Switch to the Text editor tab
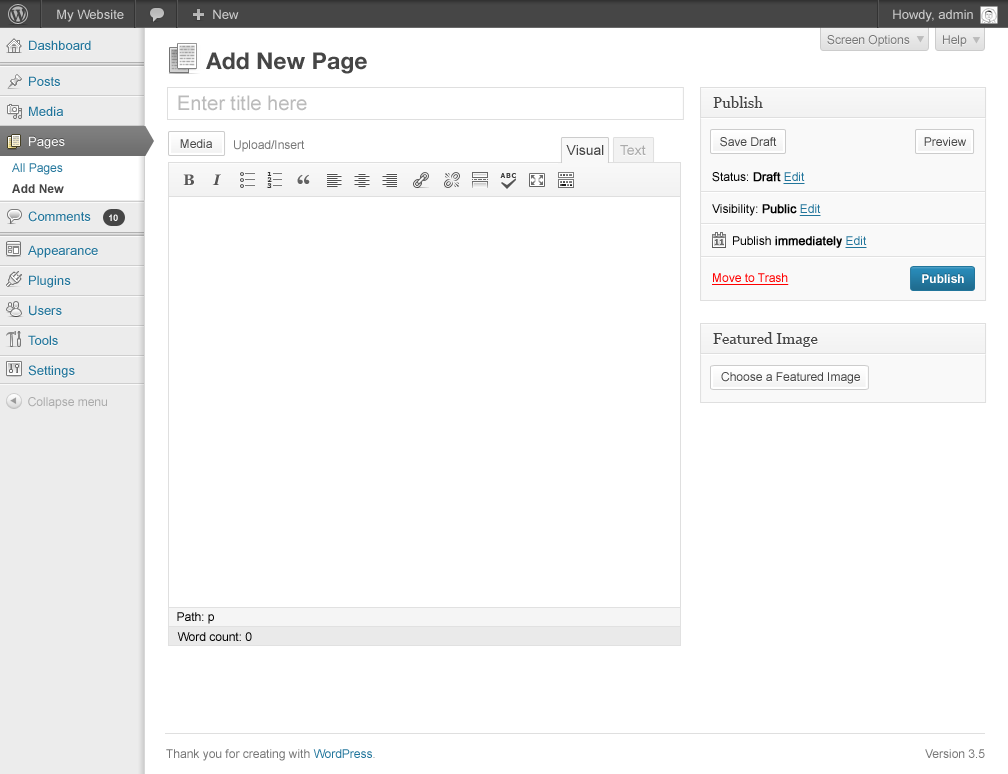Screen dimensions: 1008x774 633,150
